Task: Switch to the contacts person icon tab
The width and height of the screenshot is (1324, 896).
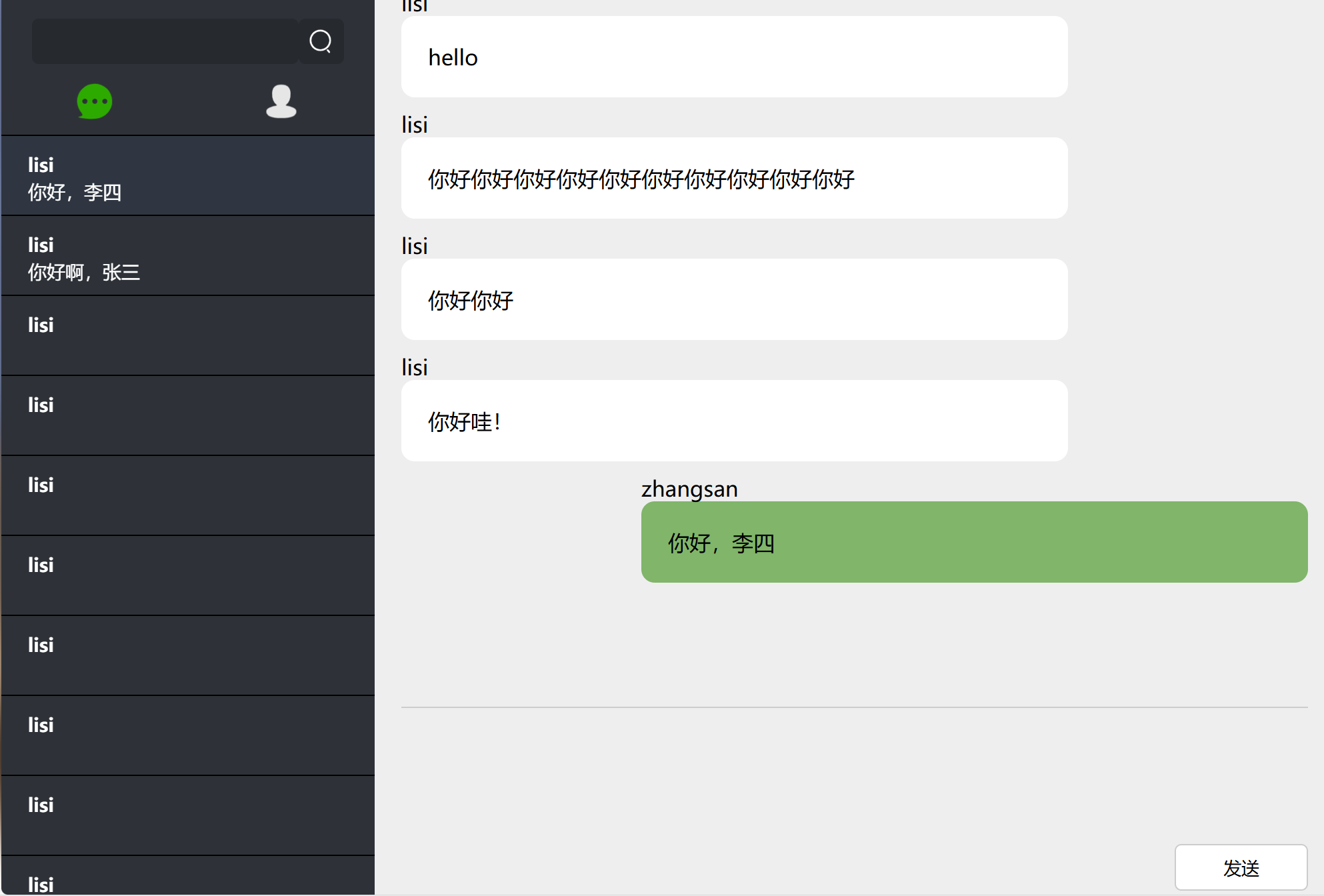Action: click(281, 101)
